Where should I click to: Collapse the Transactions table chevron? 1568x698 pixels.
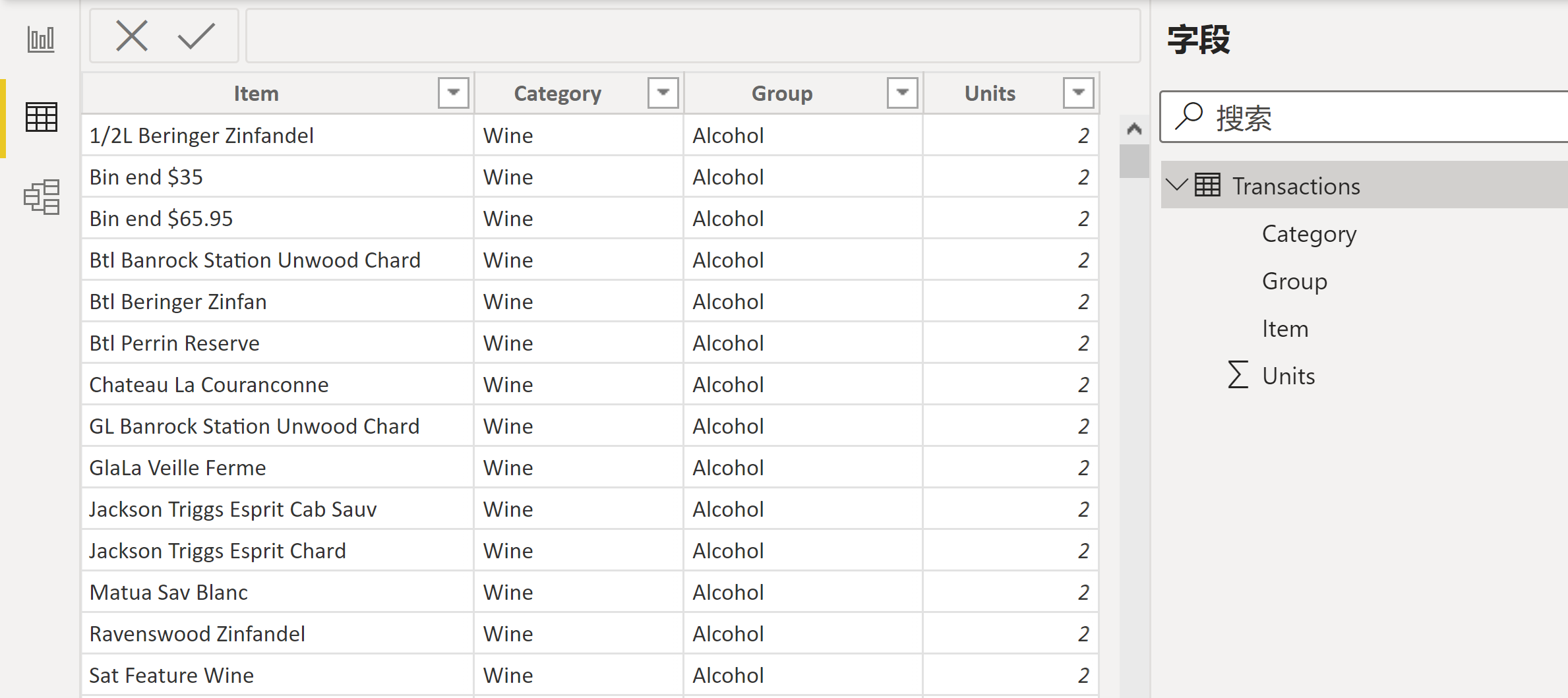point(1177,185)
